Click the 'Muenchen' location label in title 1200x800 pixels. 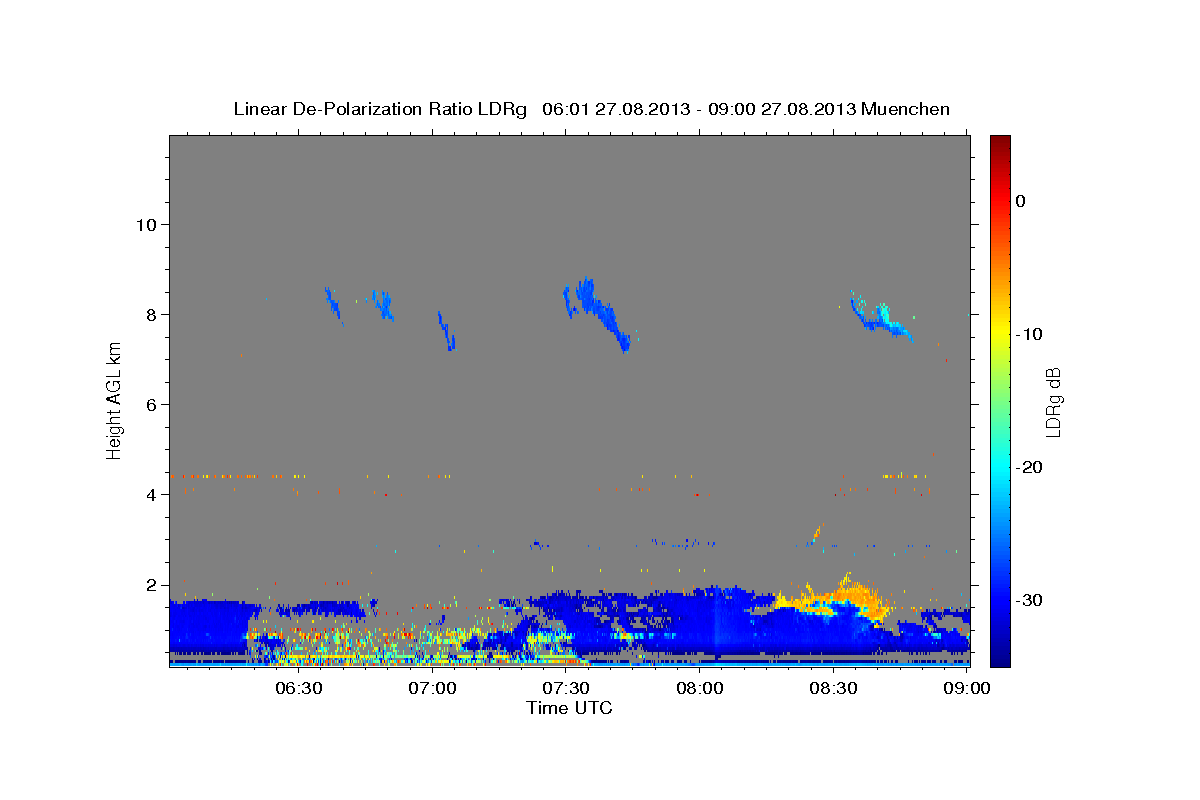tap(906, 109)
